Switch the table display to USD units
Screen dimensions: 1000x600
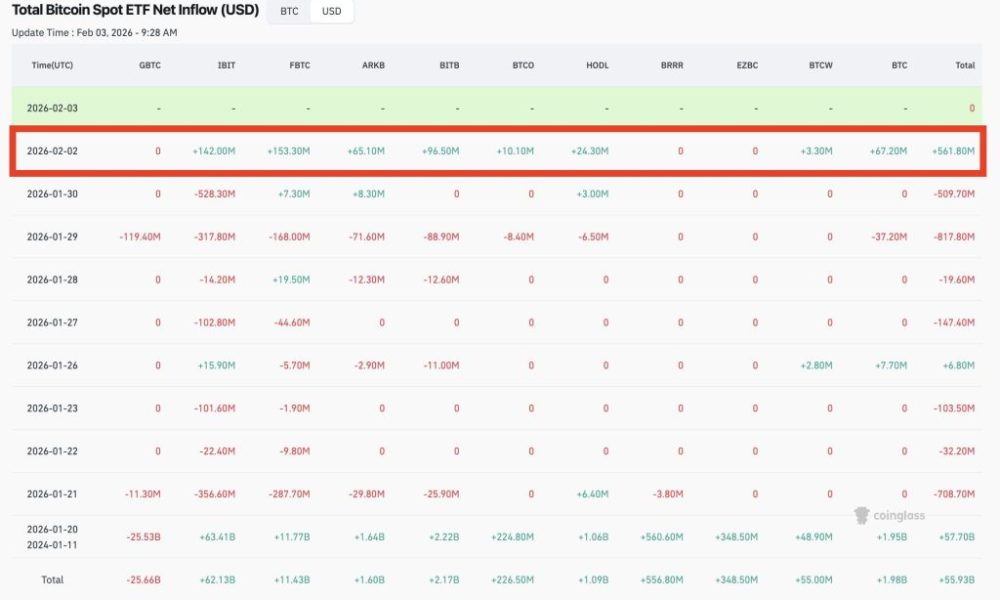(x=330, y=11)
